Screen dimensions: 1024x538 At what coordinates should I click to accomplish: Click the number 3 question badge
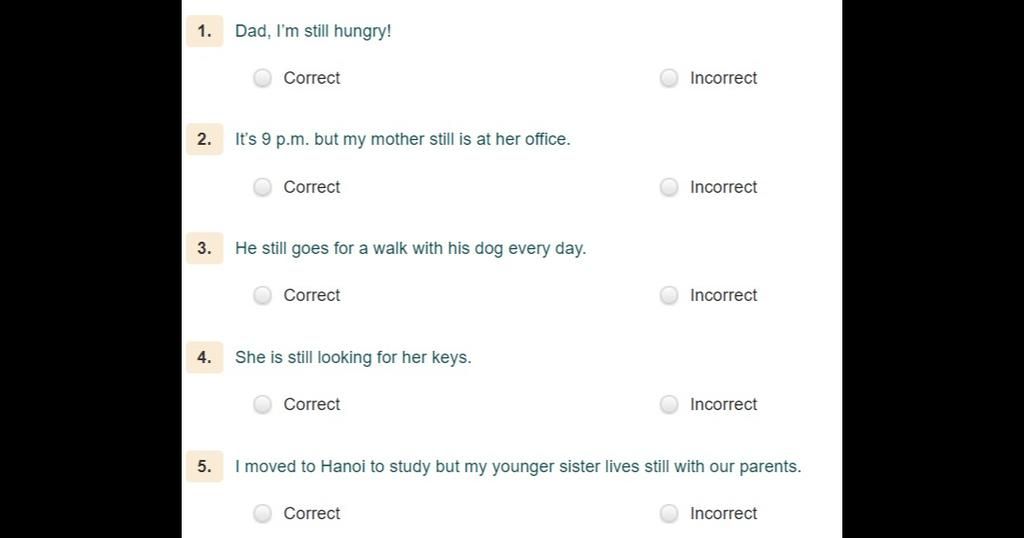coord(204,248)
